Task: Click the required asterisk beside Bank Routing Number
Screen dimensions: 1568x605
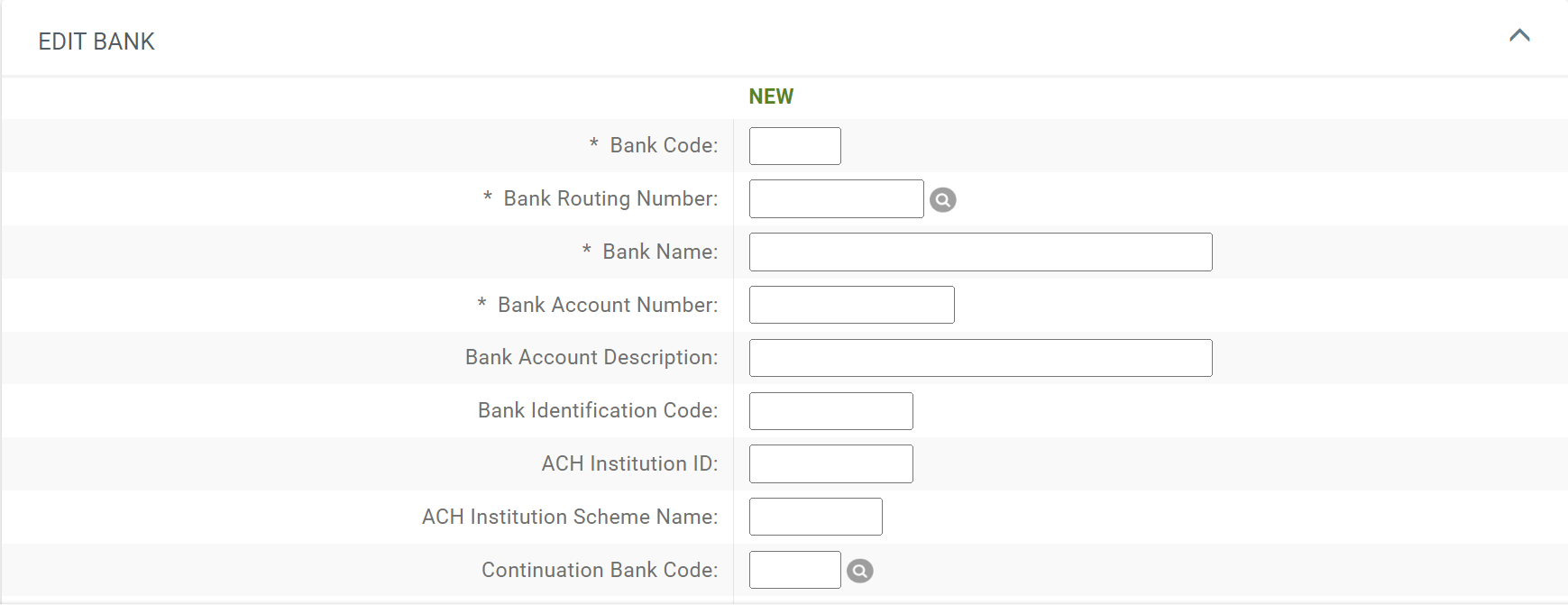Action: pyautogui.click(x=487, y=198)
